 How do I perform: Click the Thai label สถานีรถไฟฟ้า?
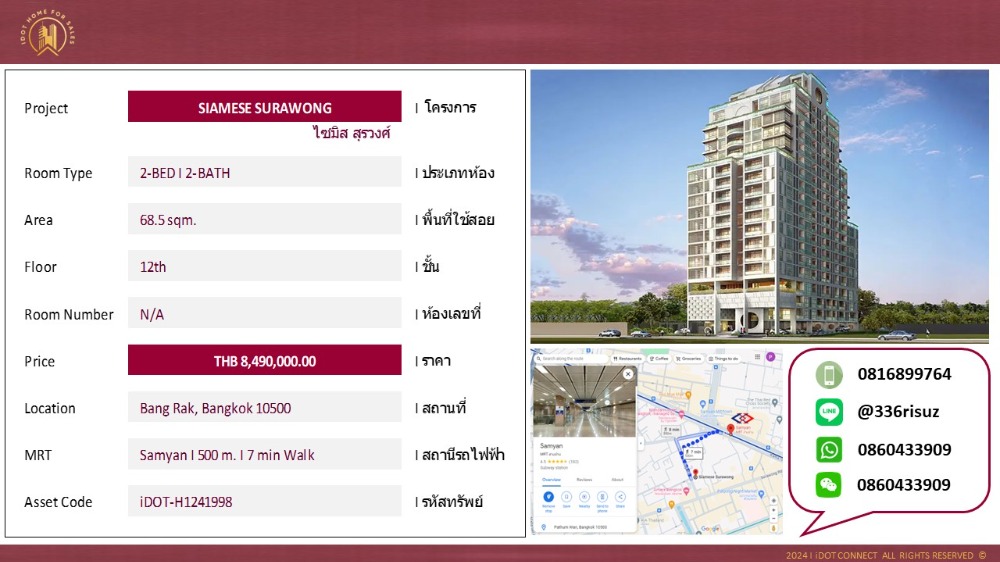click(464, 455)
